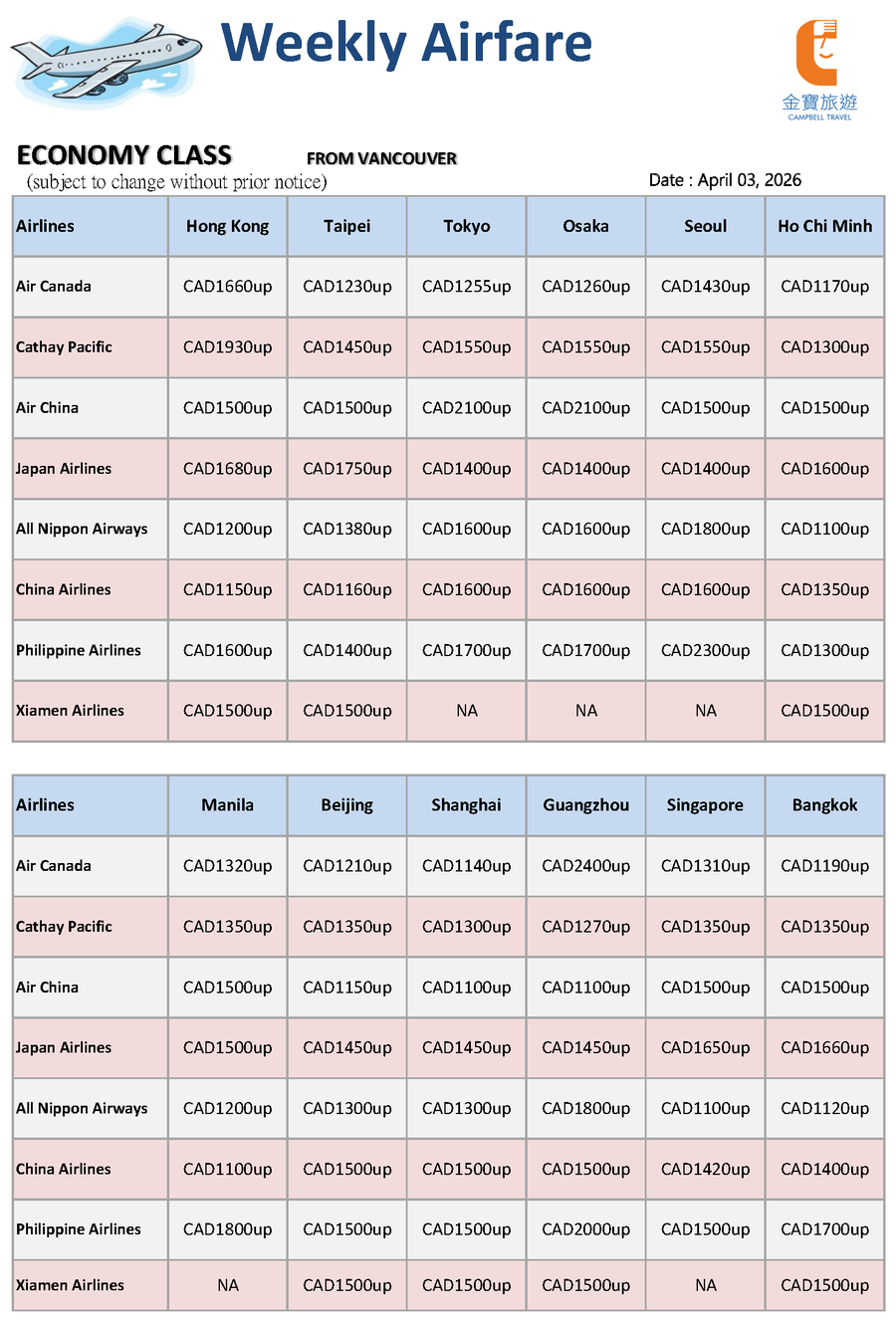896x1322 pixels.
Task: Click the FROM VANCOUVER label
Action: tap(381, 158)
